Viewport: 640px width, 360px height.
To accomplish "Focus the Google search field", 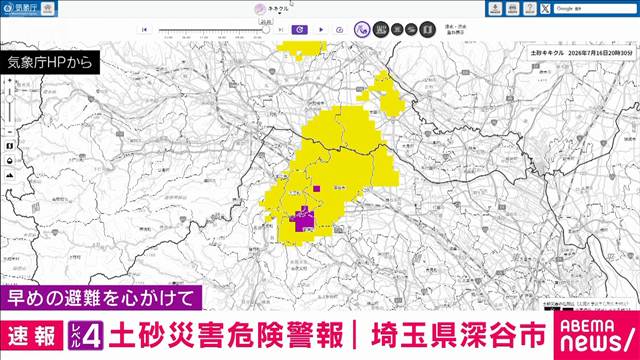I will 595,8.
